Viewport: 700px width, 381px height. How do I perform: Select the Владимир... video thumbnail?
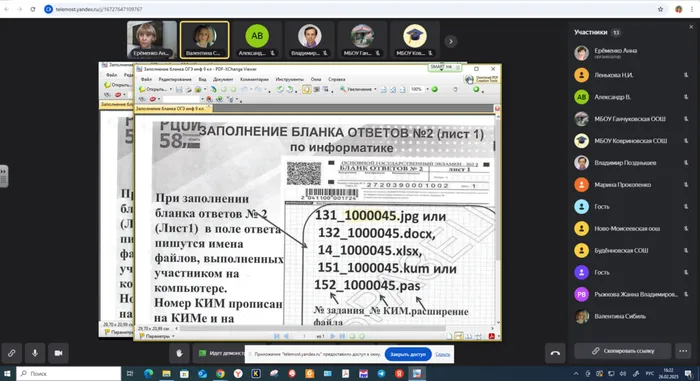tap(309, 39)
